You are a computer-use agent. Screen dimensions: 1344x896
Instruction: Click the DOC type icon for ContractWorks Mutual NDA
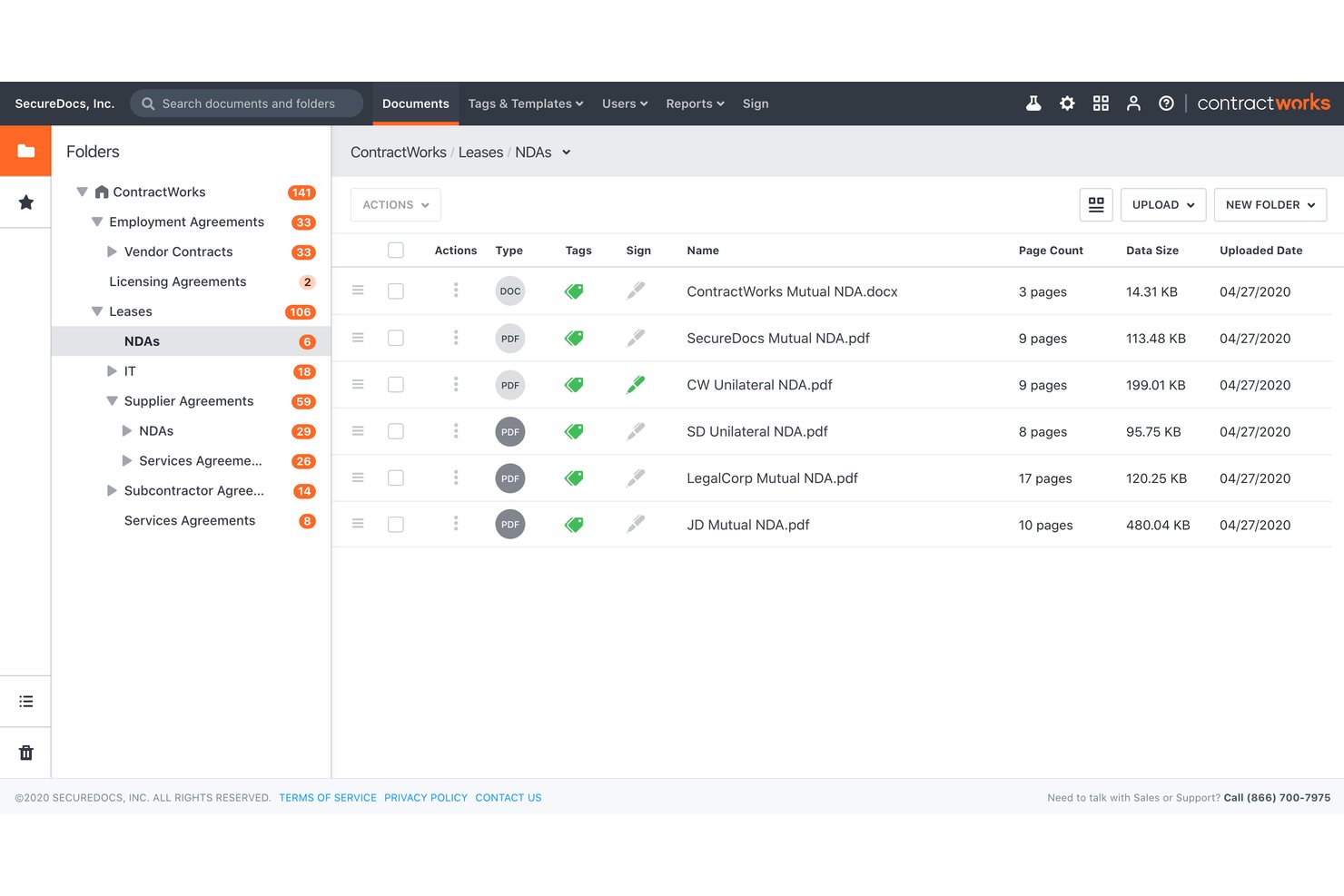tap(510, 291)
